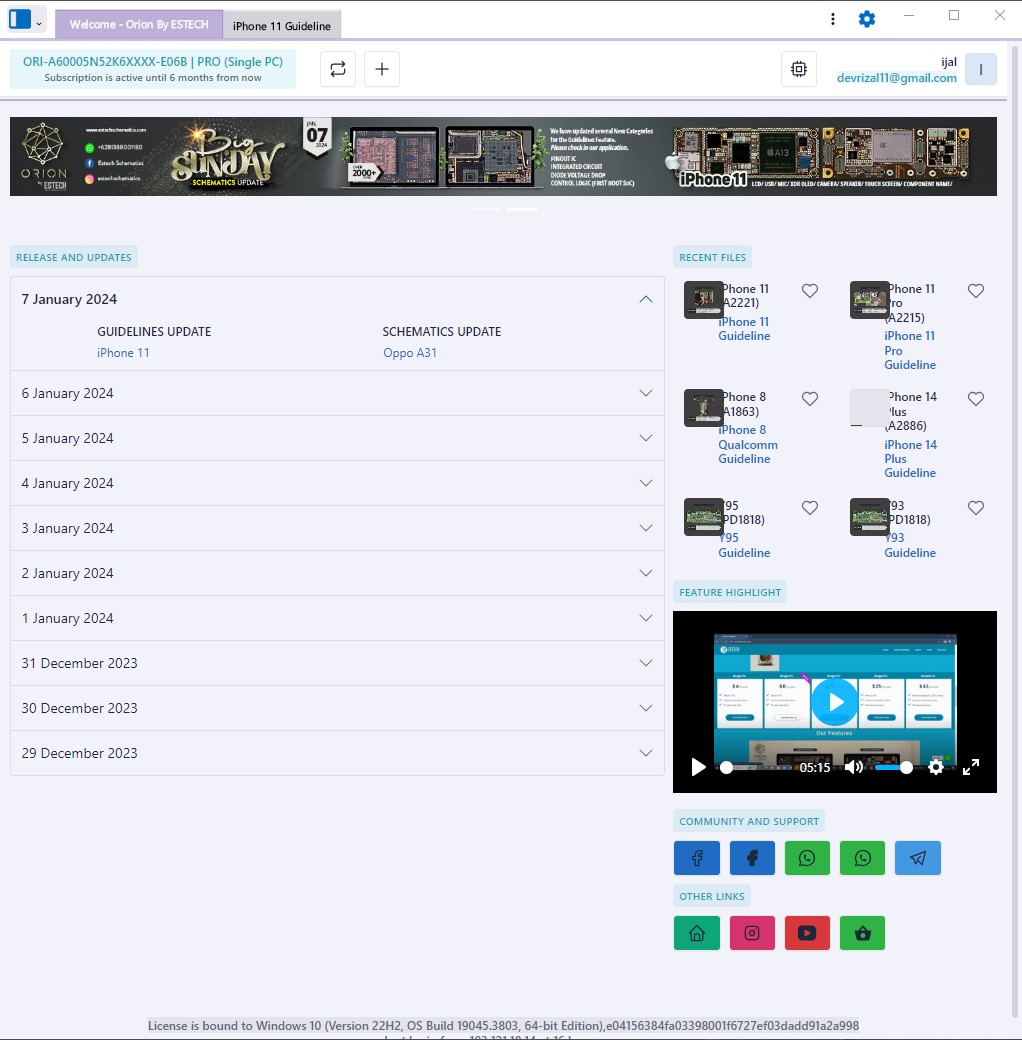Click the plus icon beside license box
Image resolution: width=1022 pixels, height=1040 pixels.
click(381, 69)
